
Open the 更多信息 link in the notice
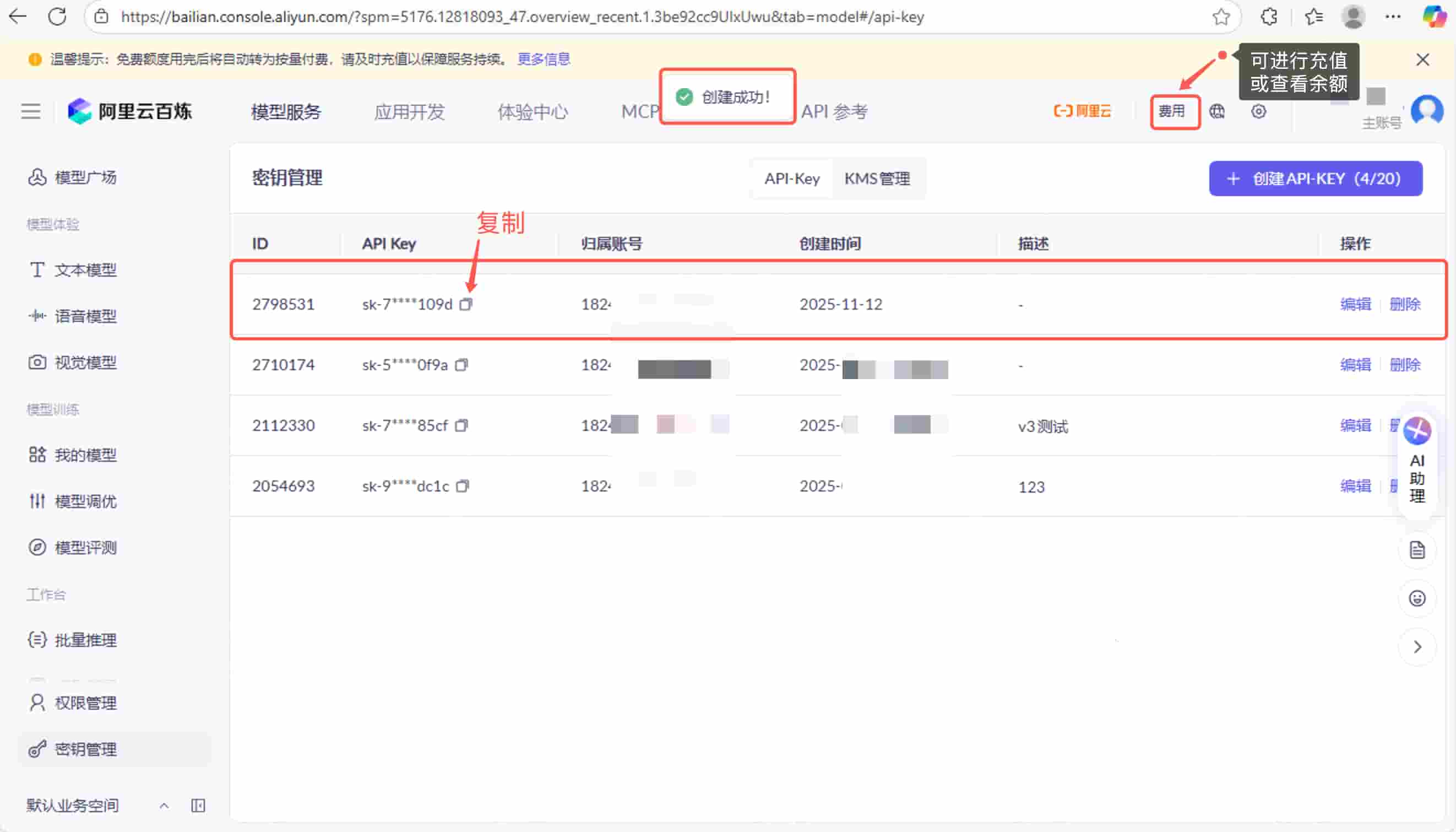[x=543, y=59]
